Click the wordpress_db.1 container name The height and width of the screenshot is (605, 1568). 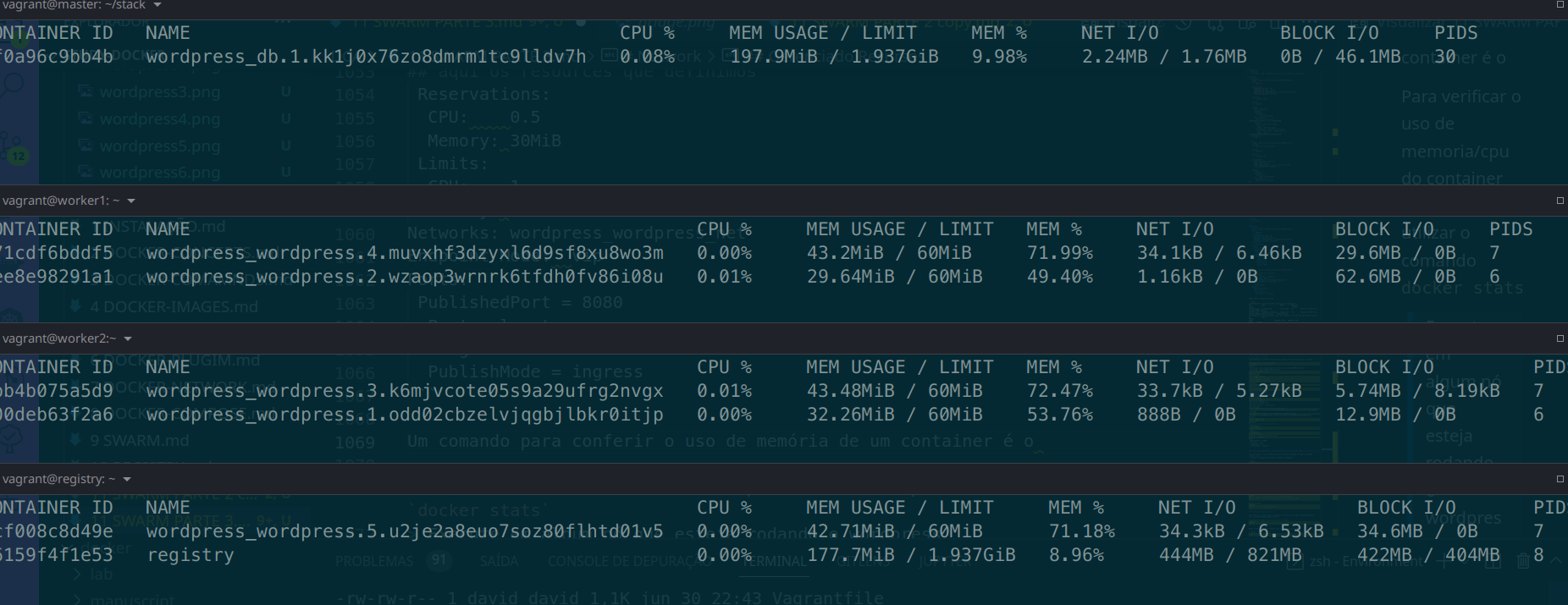coord(366,57)
